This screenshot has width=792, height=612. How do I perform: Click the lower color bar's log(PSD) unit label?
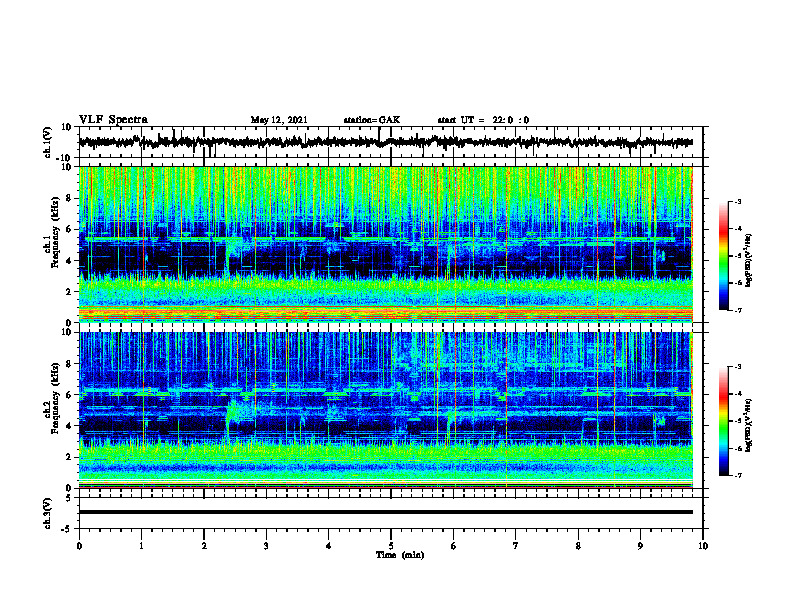point(749,426)
